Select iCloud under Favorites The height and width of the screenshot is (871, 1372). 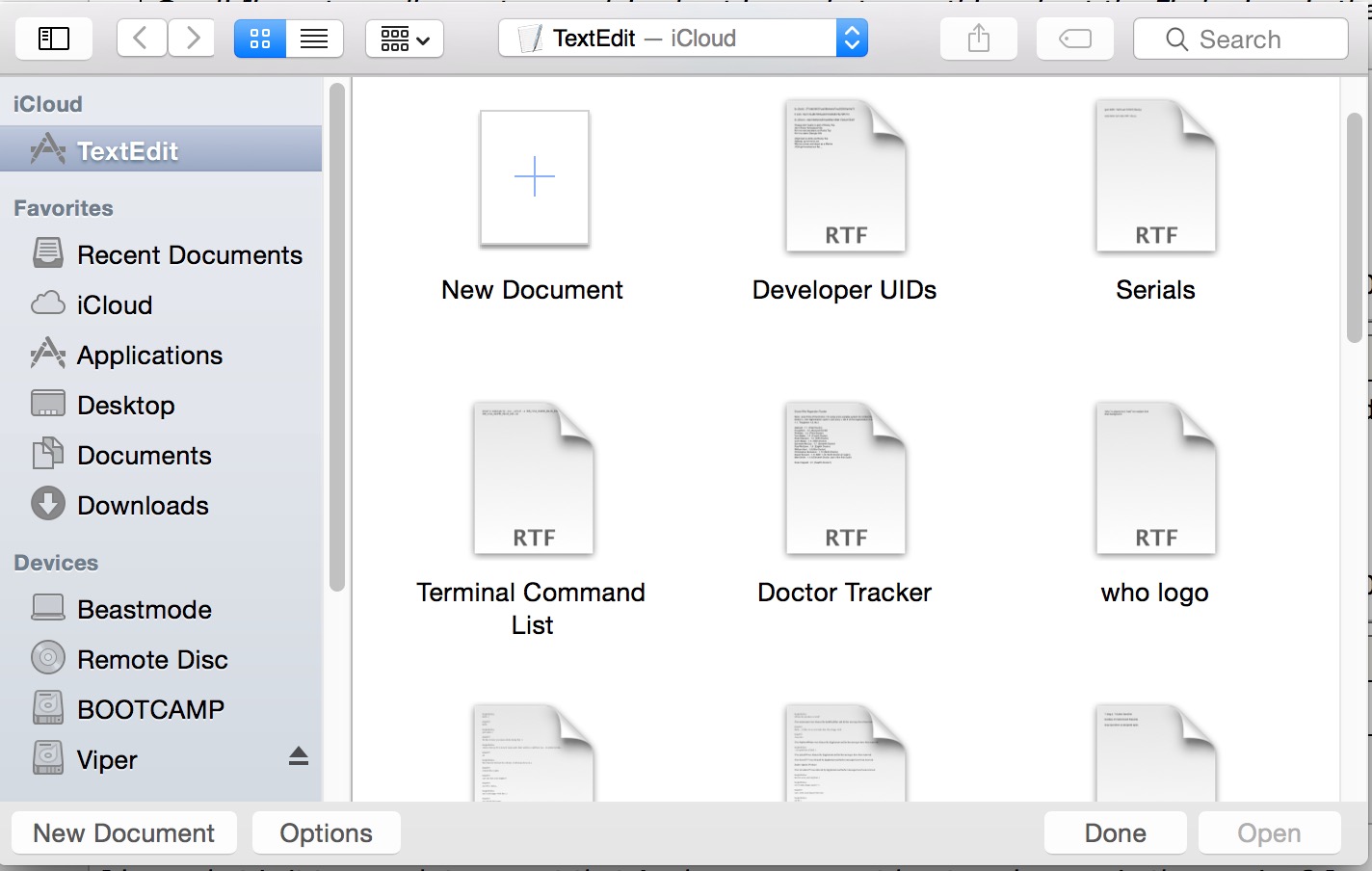tap(161, 304)
